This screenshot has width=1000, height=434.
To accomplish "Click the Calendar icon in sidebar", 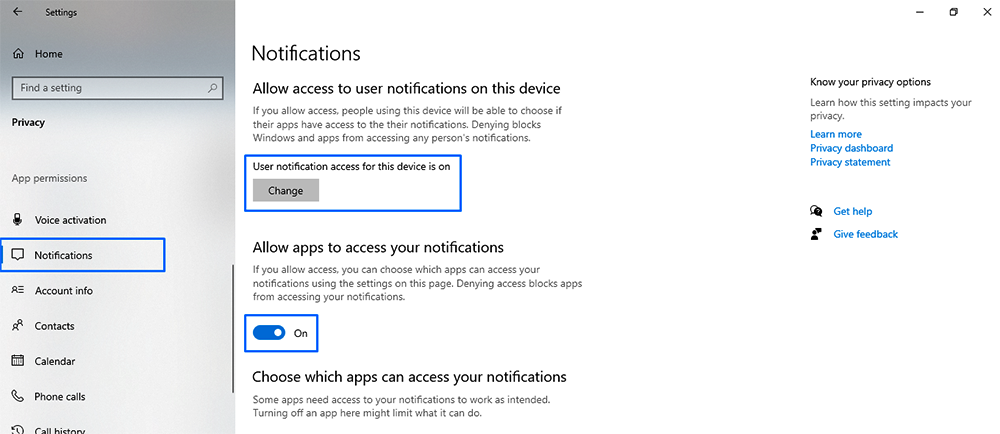I will (x=18, y=361).
